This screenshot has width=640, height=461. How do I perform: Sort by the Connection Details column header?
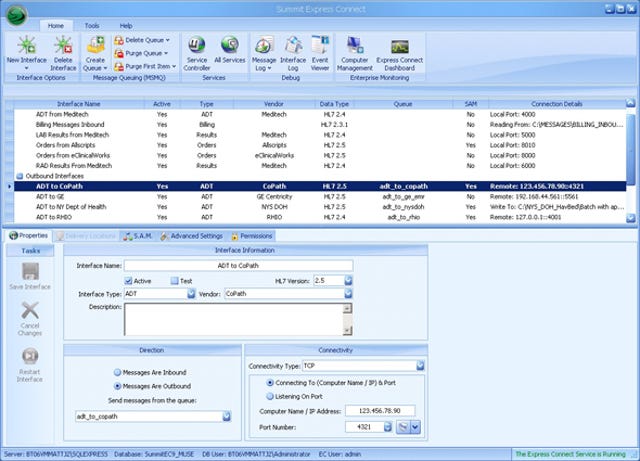[x=557, y=104]
